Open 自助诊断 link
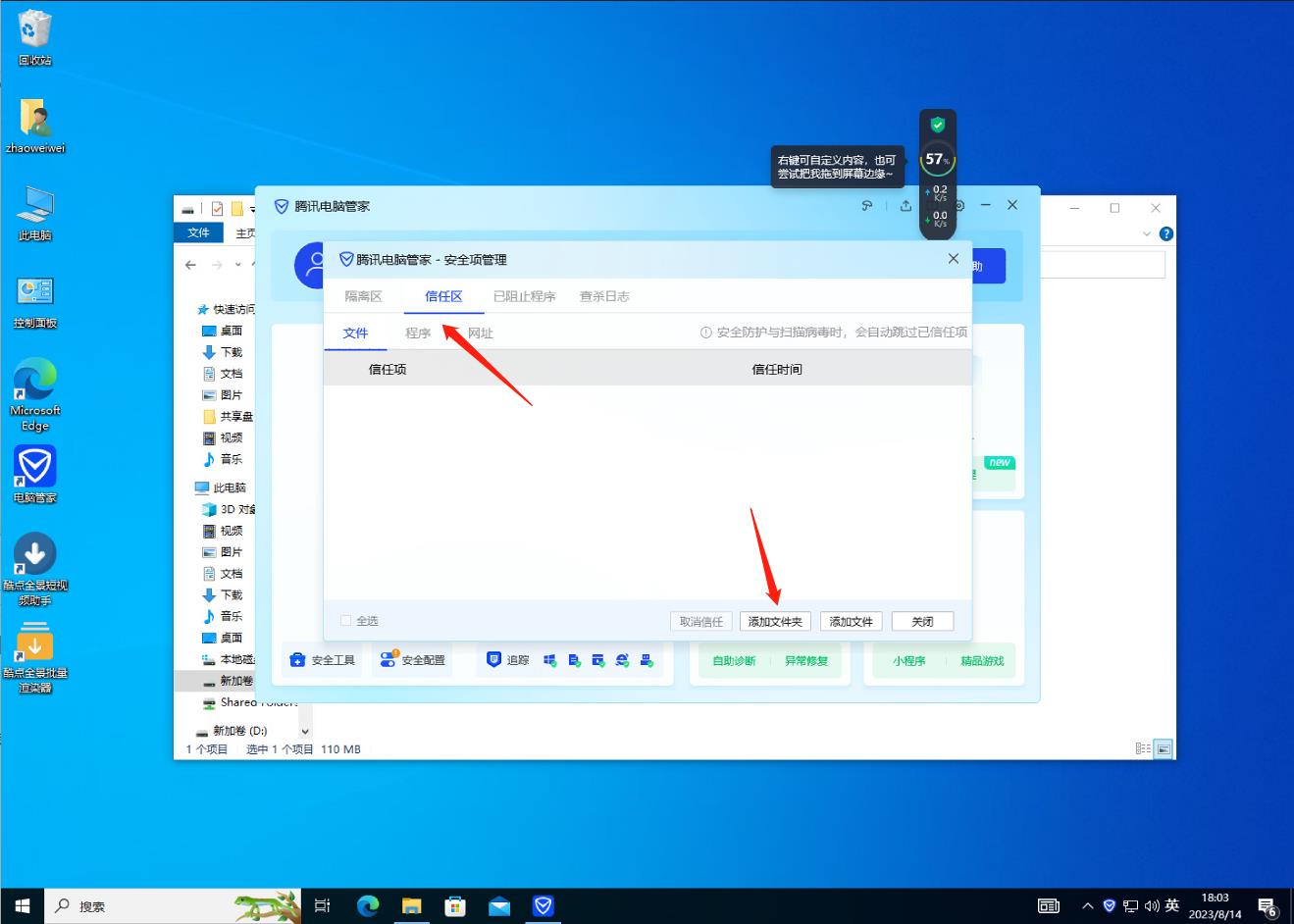1294x924 pixels. point(734,661)
